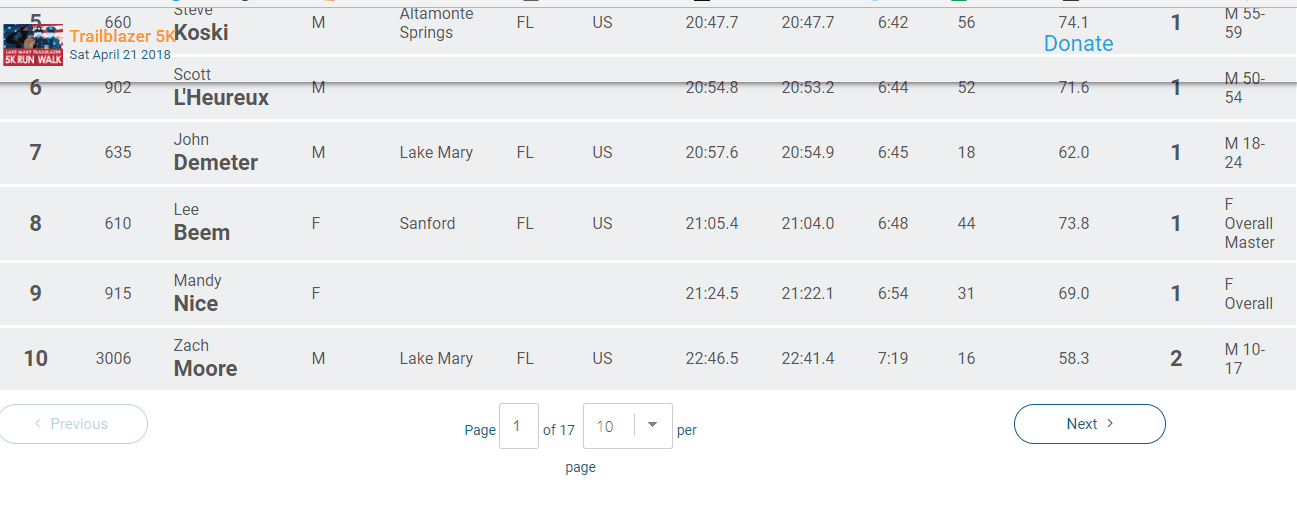Viewport: 1297px width, 507px height.
Task: Open the results-per-page dropdown arrow
Action: [653, 425]
